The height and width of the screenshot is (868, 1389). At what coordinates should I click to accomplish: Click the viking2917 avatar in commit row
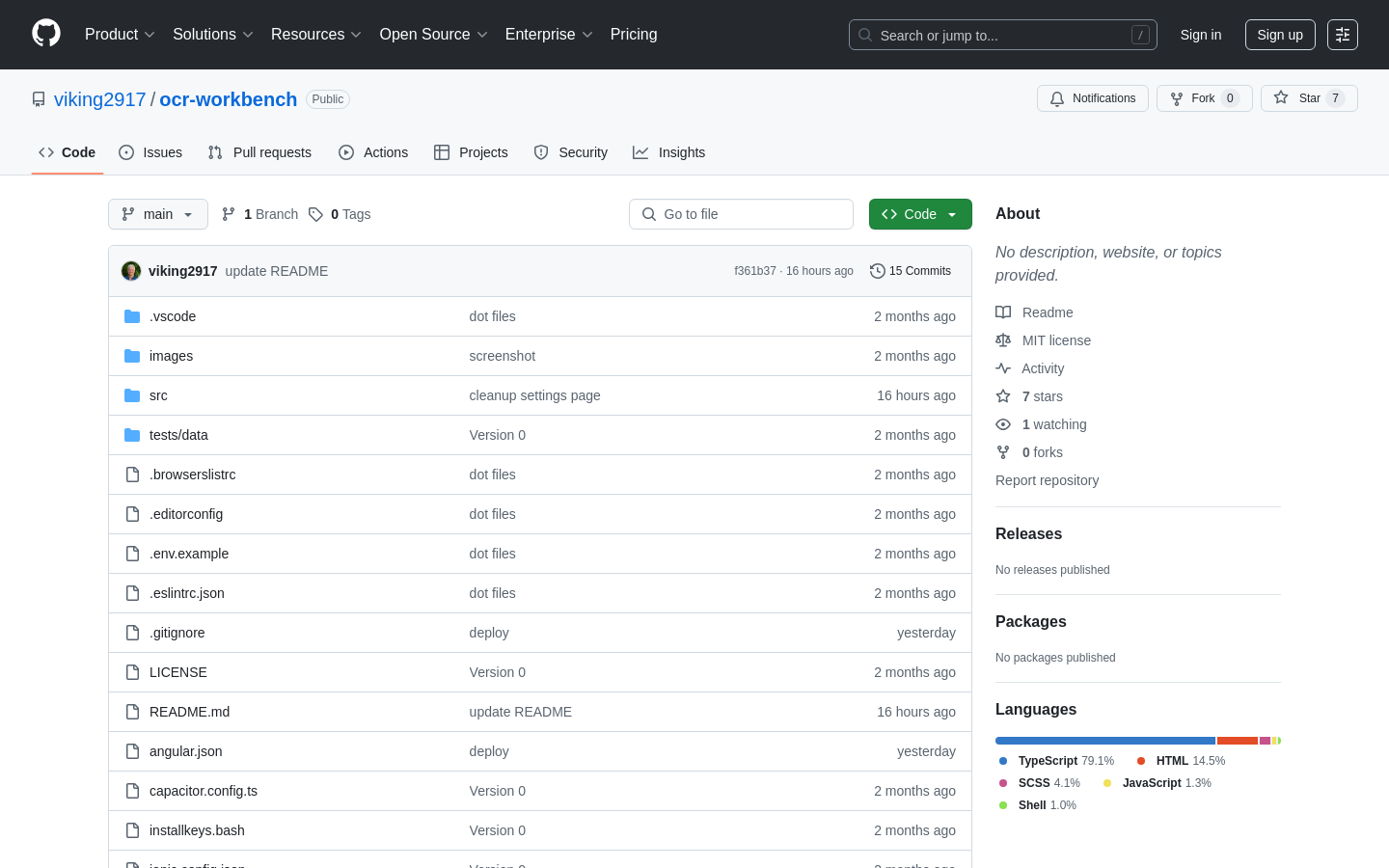131,271
